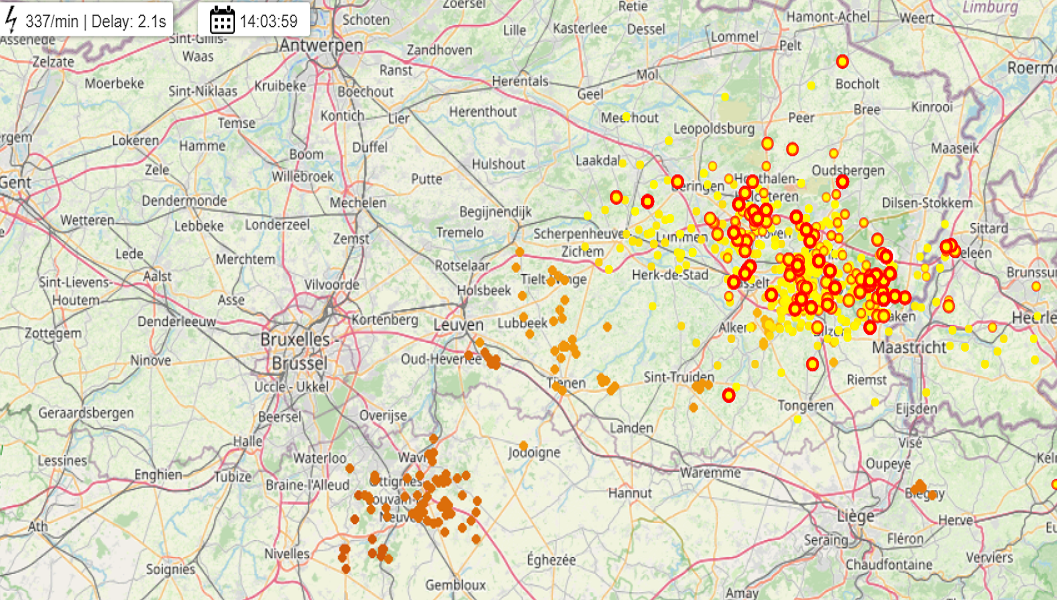This screenshot has height=600, width=1057.
Task: Click the Waterloo town label
Action: (320, 458)
